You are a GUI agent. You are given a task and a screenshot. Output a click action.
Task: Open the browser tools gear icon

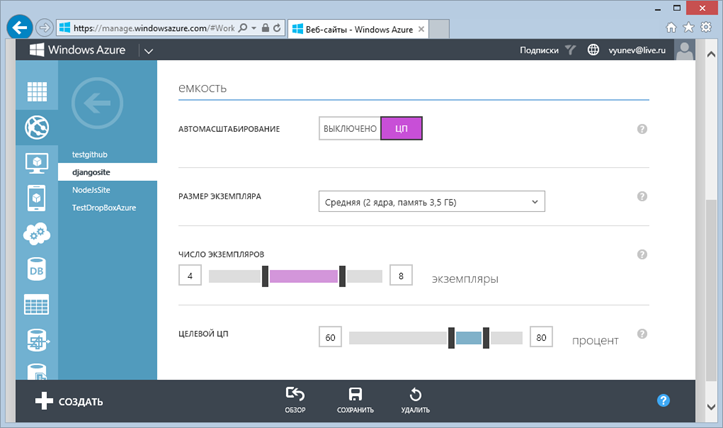(x=706, y=27)
